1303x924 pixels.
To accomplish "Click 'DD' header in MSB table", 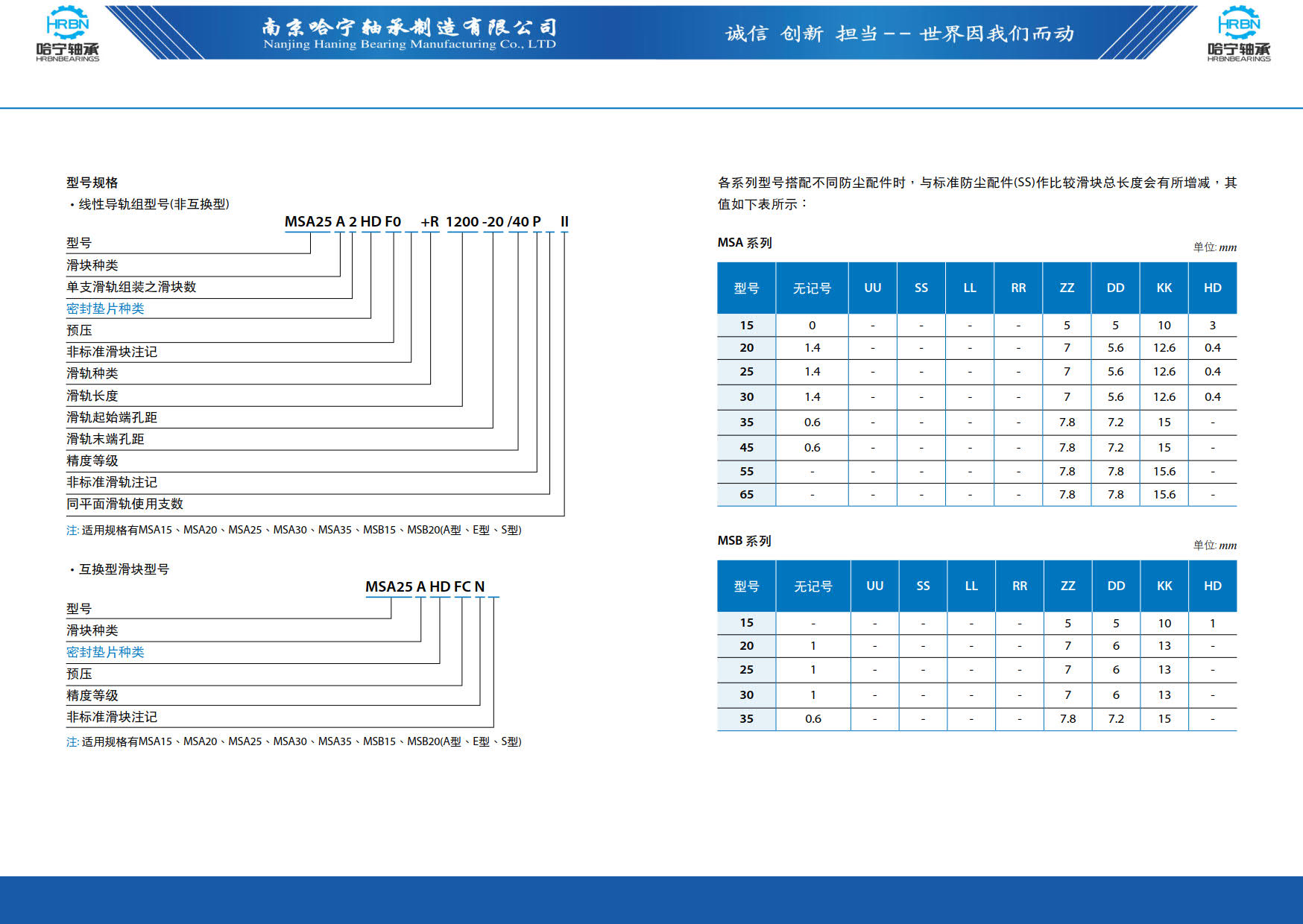I will (1116, 586).
